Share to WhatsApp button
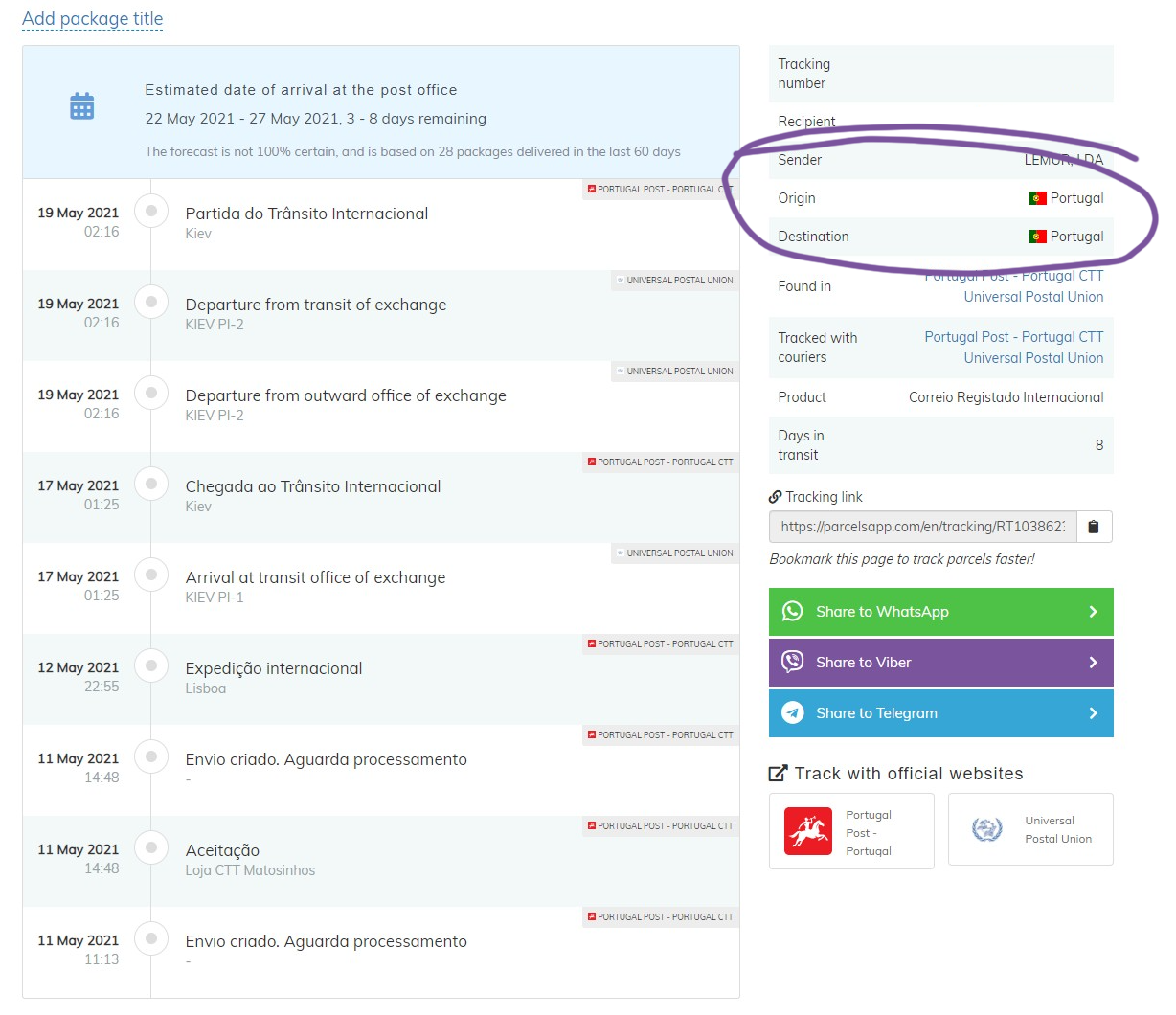This screenshot has height=1015, width=1176. [941, 612]
